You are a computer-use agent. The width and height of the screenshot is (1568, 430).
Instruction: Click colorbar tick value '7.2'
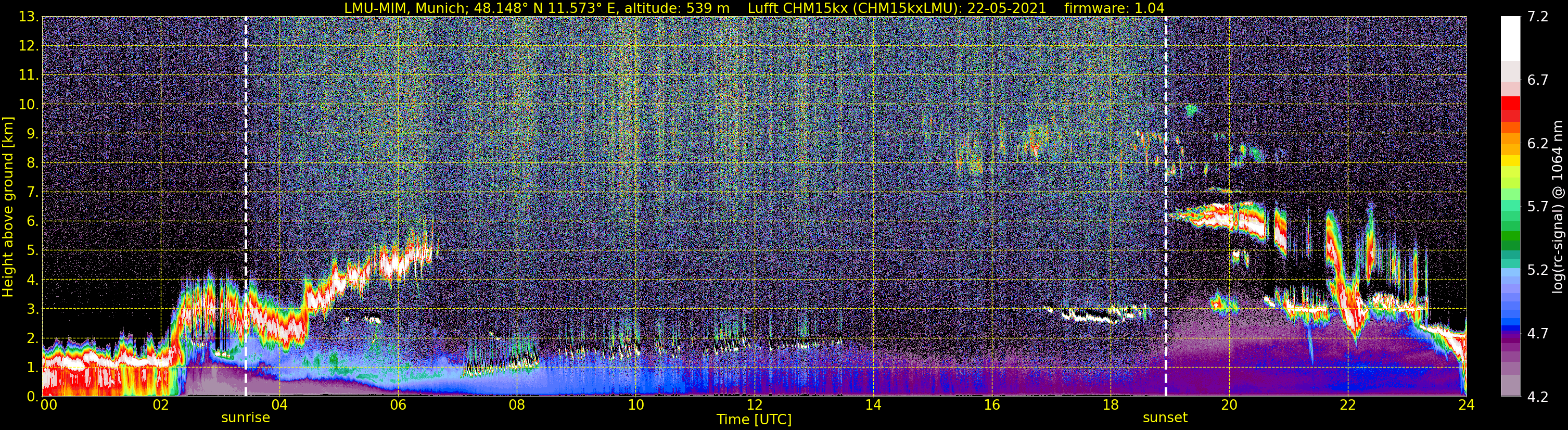point(1538,17)
